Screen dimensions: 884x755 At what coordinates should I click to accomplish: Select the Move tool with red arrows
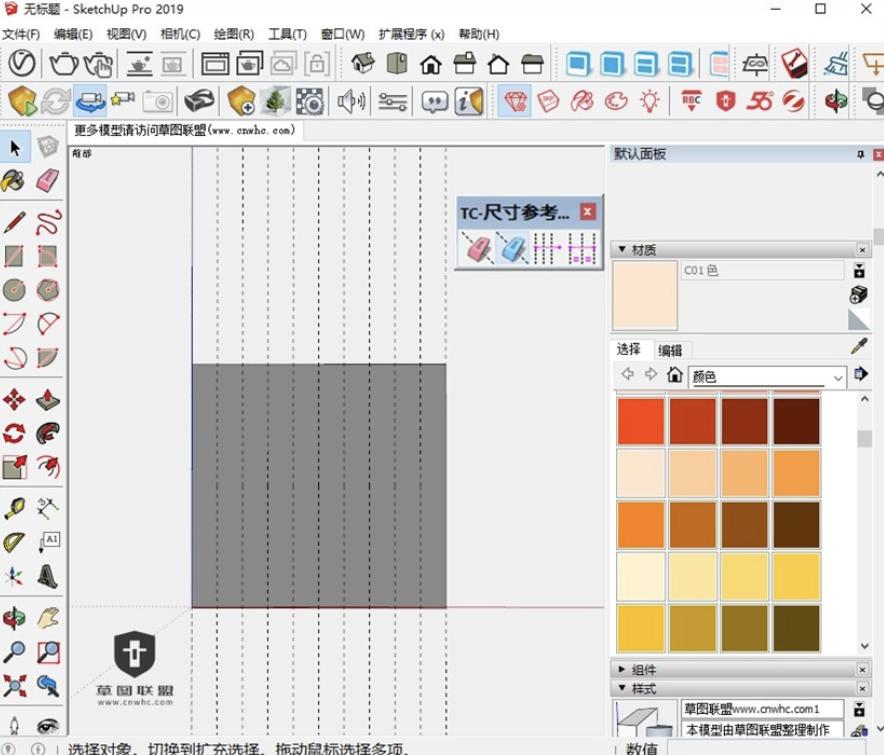tap(14, 401)
